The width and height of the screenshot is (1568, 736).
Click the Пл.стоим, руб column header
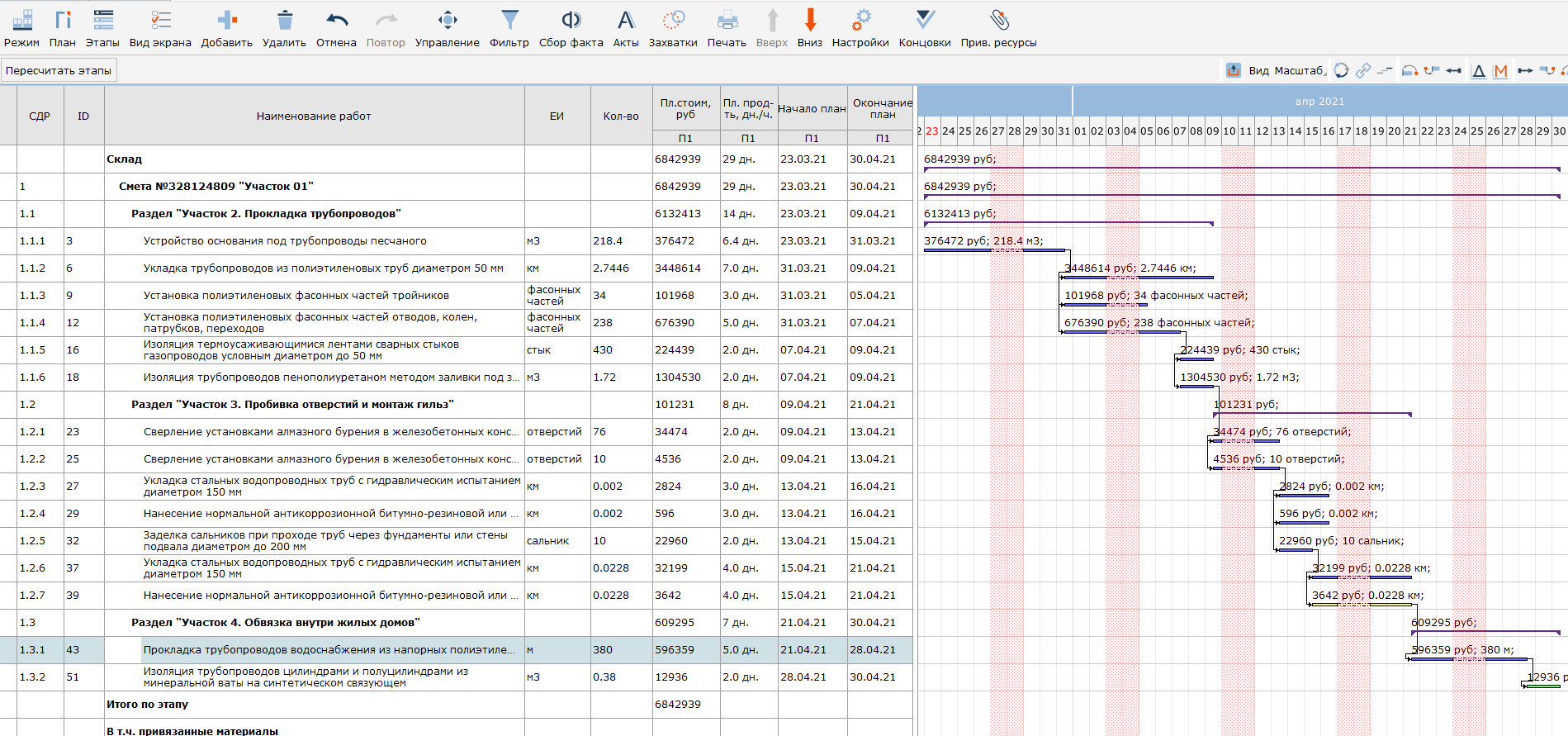point(685,108)
